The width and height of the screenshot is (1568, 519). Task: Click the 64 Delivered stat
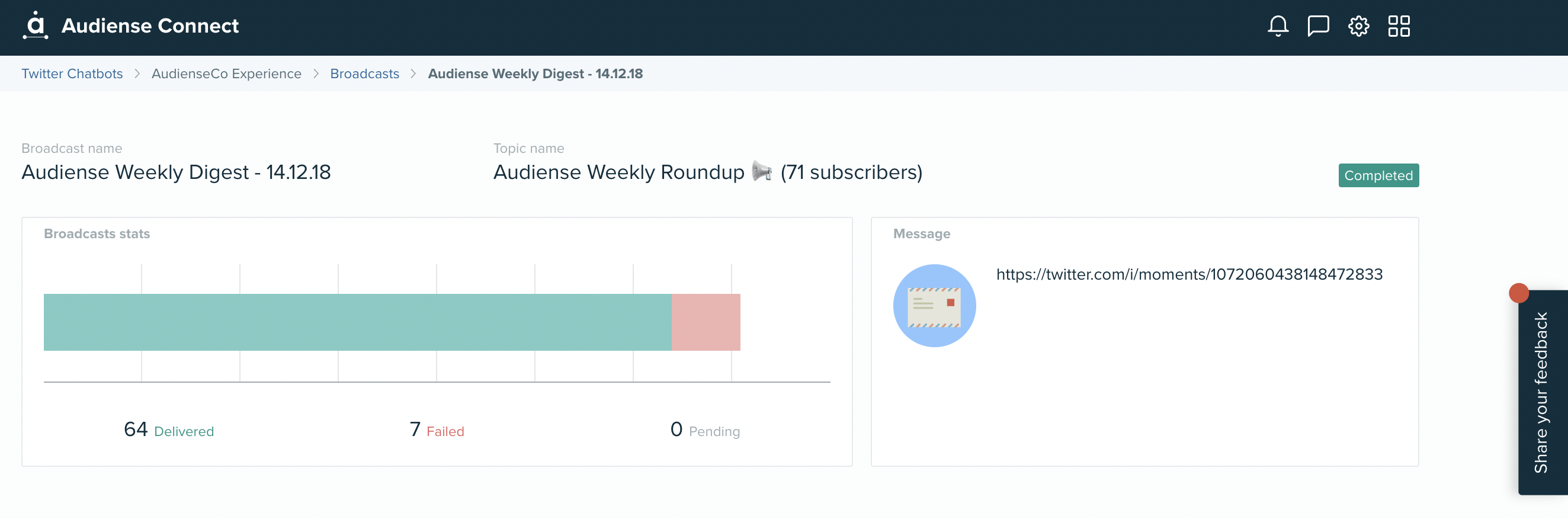click(169, 430)
